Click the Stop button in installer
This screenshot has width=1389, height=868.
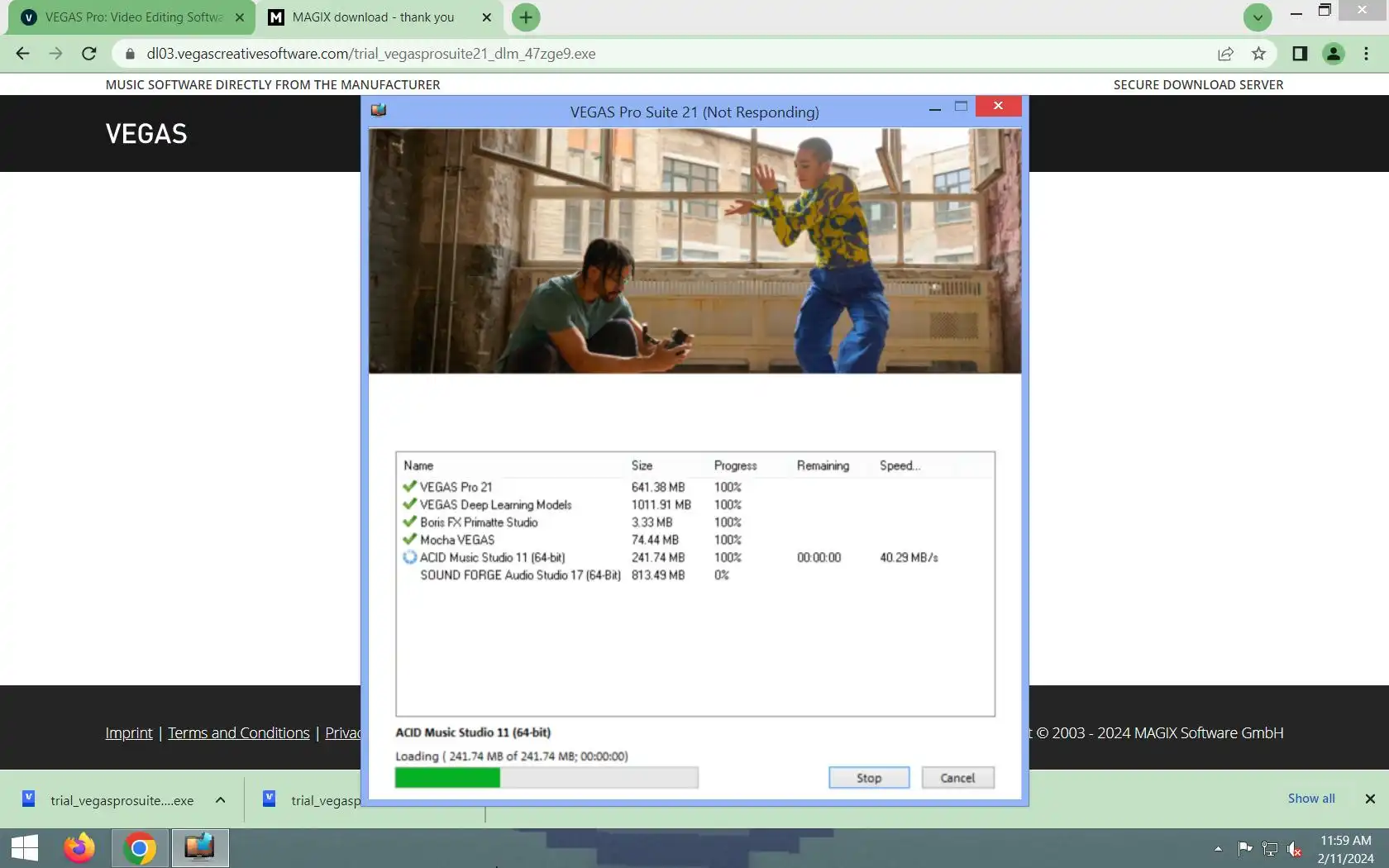pyautogui.click(x=869, y=778)
